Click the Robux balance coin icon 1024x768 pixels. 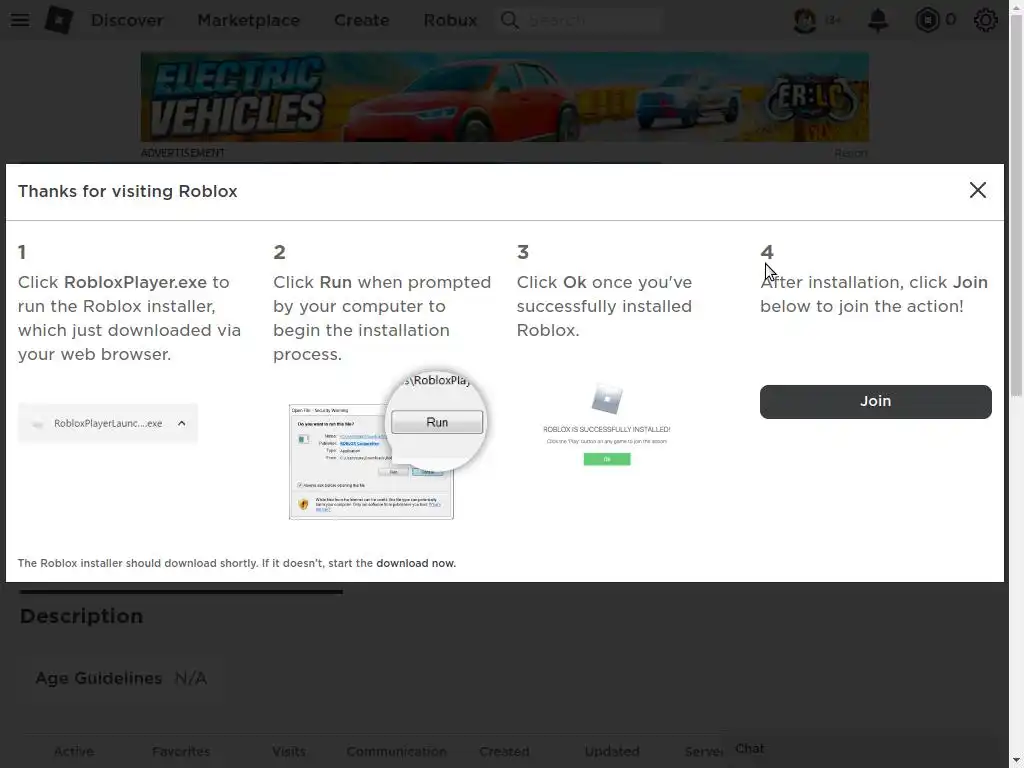tap(927, 20)
